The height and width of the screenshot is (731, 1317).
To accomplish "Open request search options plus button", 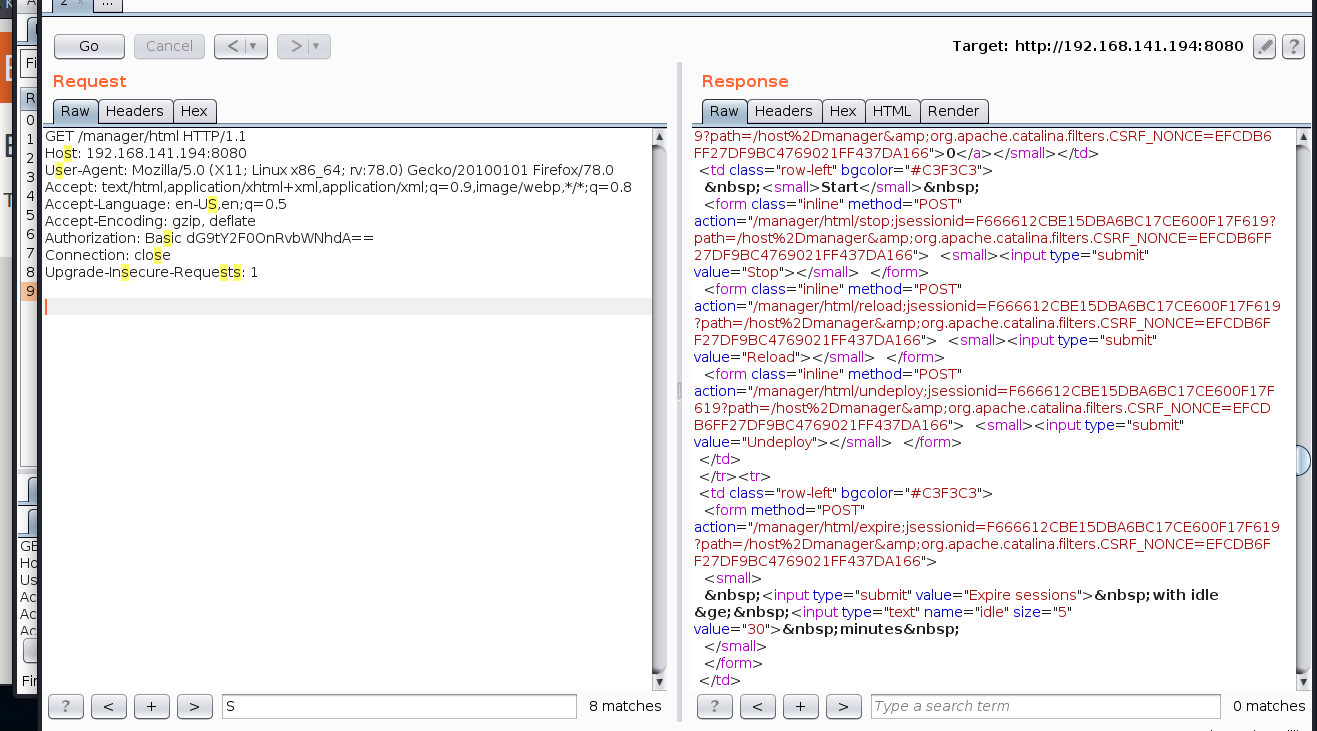I will click(151, 706).
